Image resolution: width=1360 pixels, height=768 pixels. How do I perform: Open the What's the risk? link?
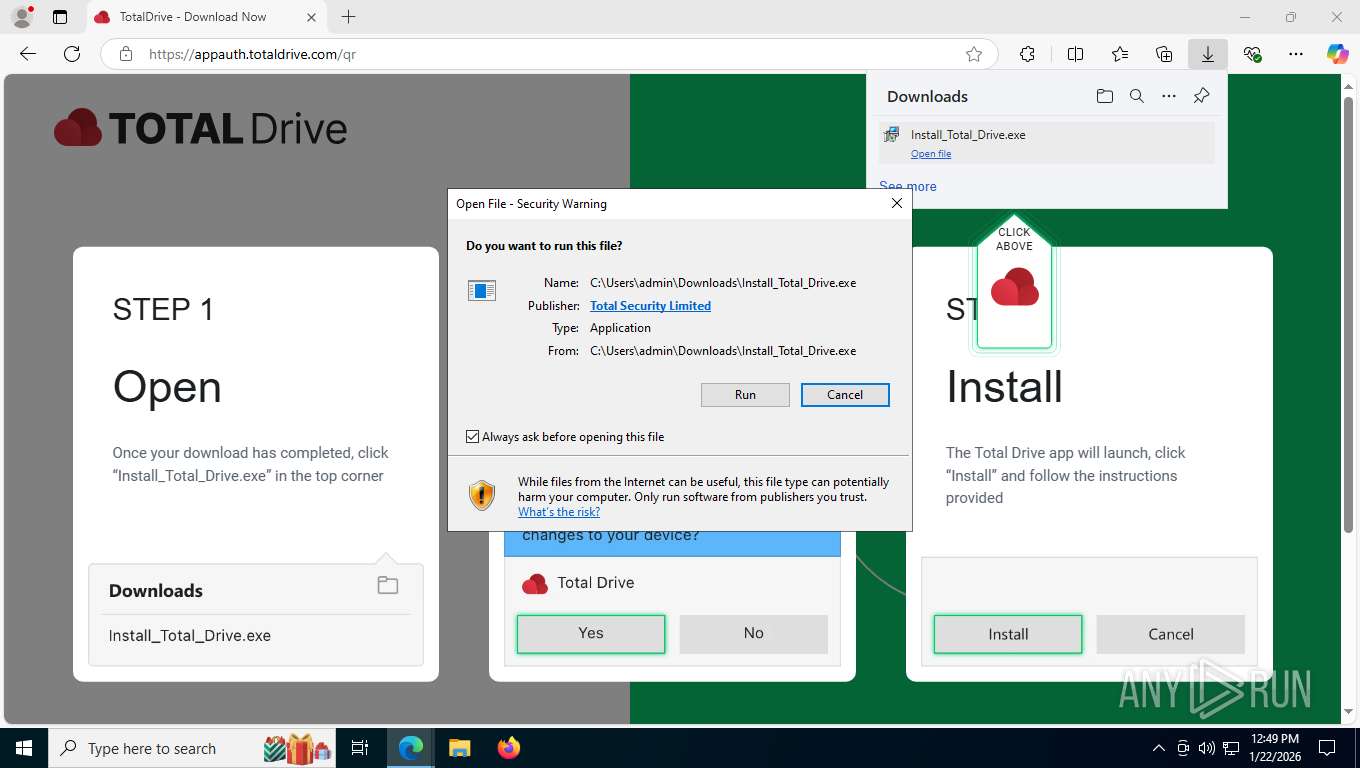[x=559, y=512]
